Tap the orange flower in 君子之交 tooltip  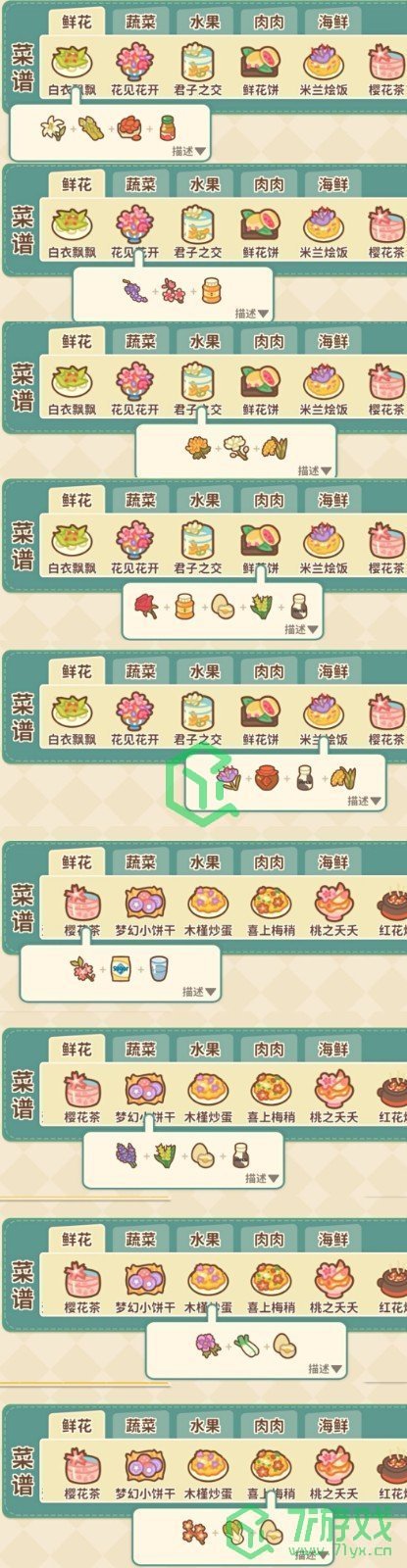tap(197, 447)
